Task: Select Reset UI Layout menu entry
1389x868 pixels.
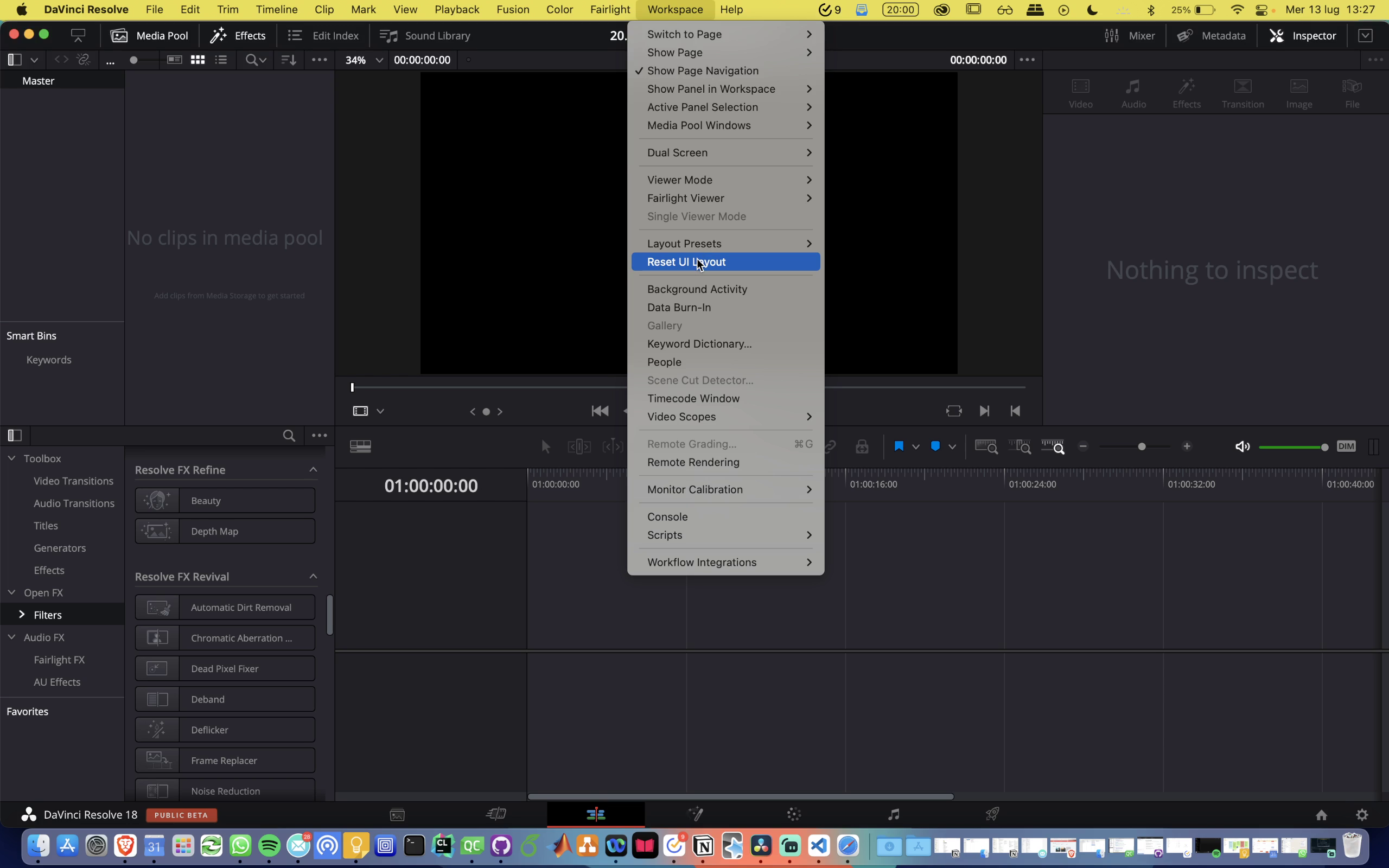Action: point(725,262)
